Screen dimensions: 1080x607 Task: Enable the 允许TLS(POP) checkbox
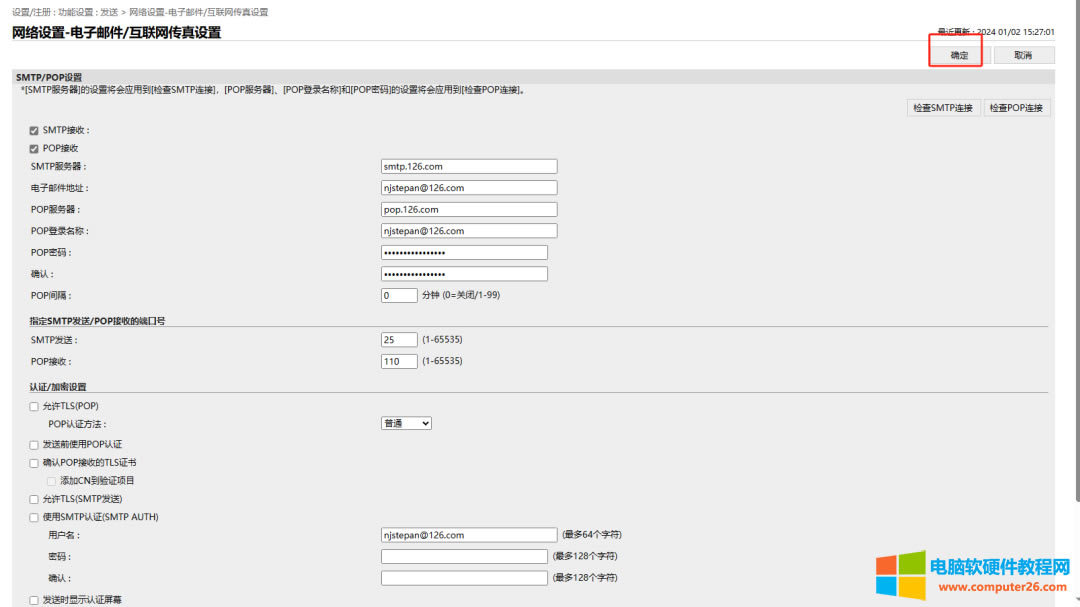(x=34, y=406)
